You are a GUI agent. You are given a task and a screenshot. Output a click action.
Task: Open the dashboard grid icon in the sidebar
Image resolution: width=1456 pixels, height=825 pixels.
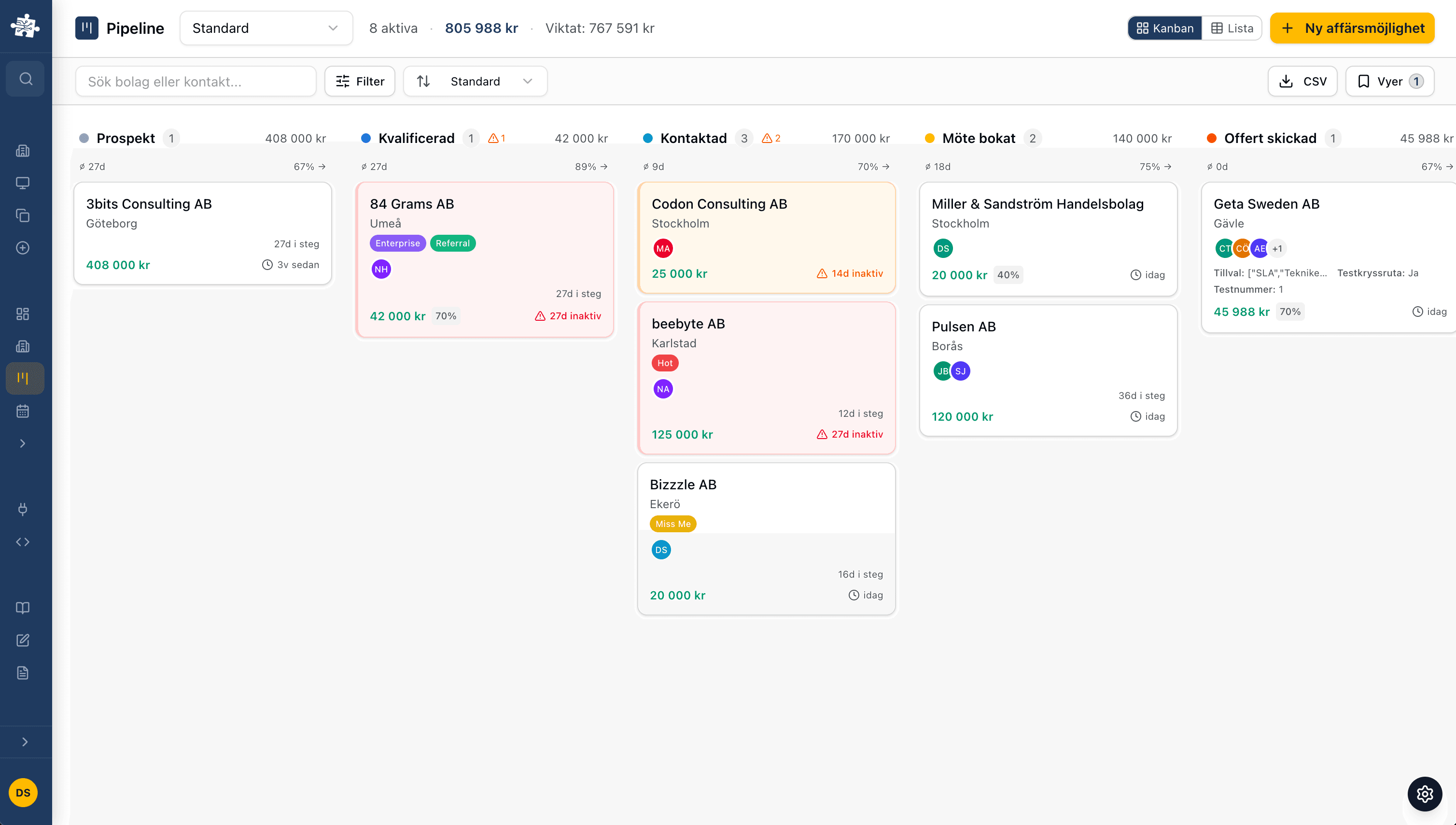pos(23,313)
